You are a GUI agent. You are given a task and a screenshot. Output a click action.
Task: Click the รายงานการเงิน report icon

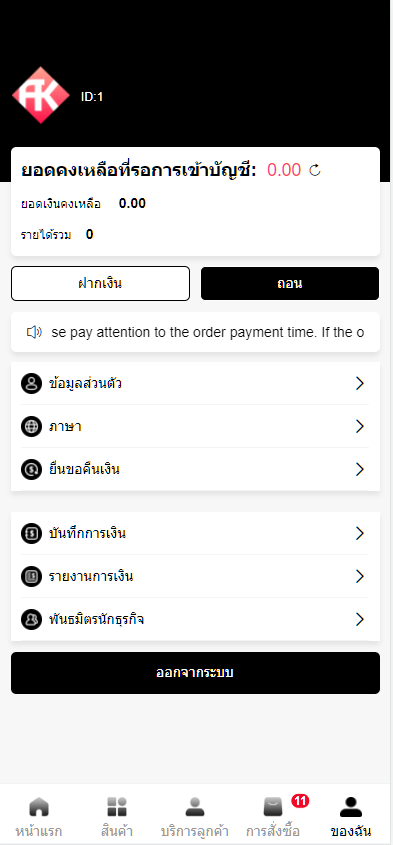[x=31, y=577]
